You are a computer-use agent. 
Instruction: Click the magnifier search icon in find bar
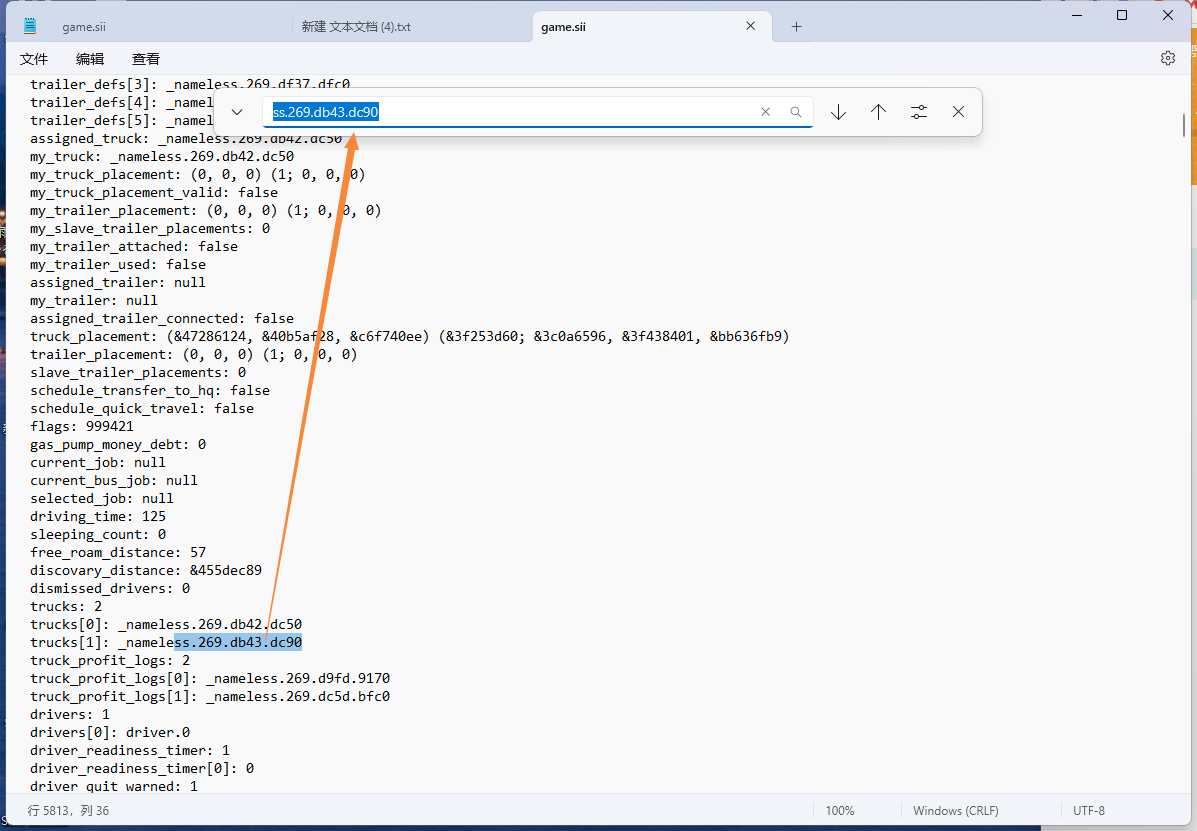pos(795,112)
